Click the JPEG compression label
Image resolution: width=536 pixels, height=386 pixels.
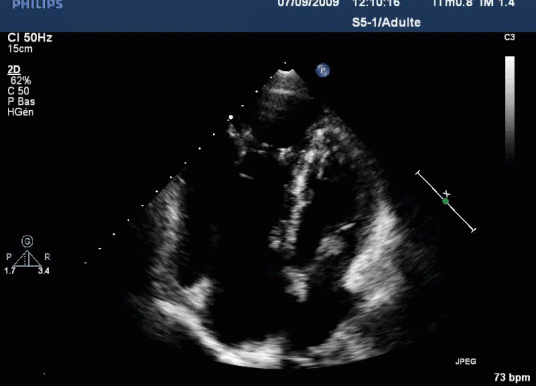pos(466,361)
